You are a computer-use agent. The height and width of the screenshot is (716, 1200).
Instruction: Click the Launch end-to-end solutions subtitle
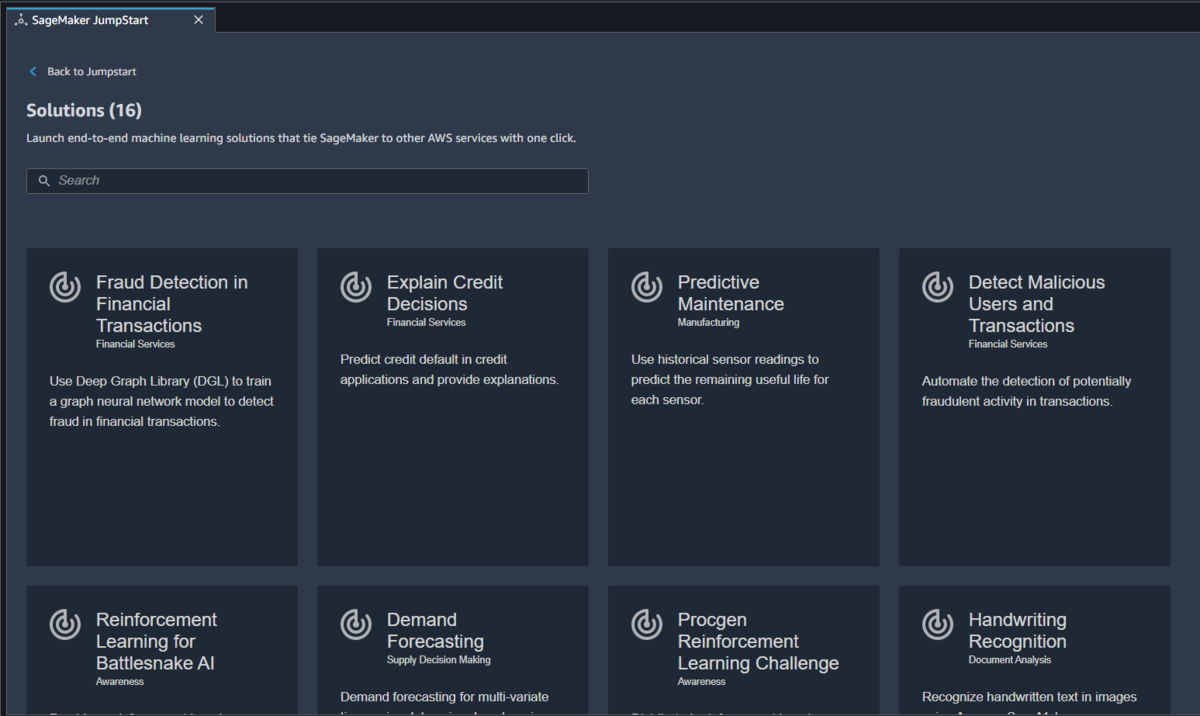coord(301,138)
